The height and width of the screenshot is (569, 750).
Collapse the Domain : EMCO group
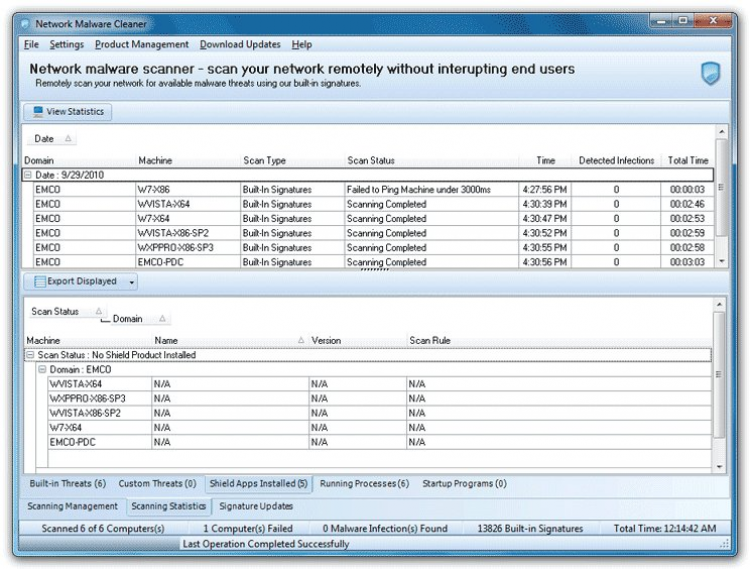click(42, 370)
